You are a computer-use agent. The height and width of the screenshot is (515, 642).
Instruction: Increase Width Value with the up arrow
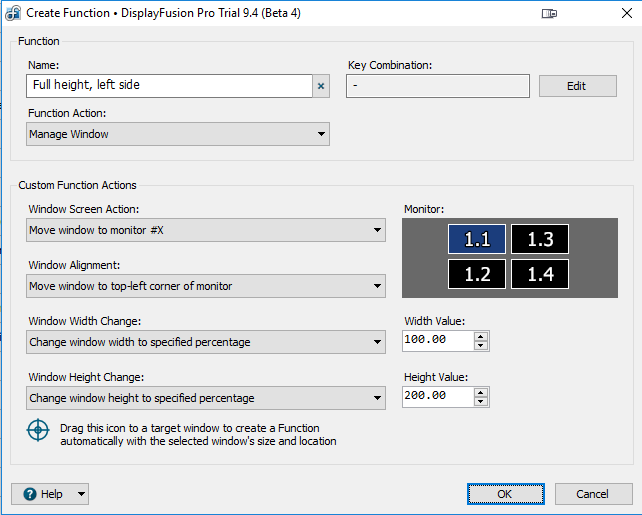[x=481, y=336]
